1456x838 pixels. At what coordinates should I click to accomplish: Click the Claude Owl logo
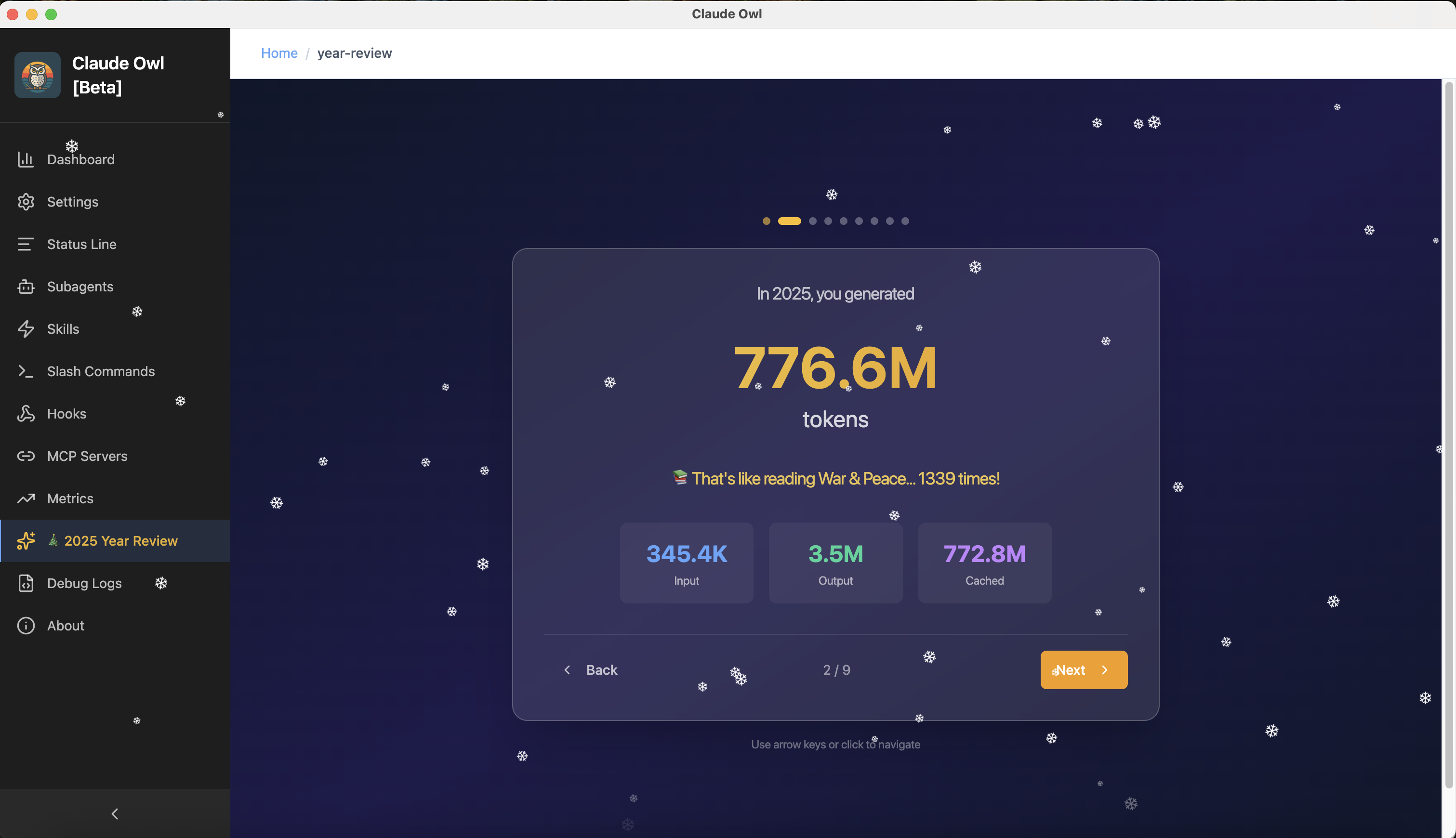tap(38, 76)
